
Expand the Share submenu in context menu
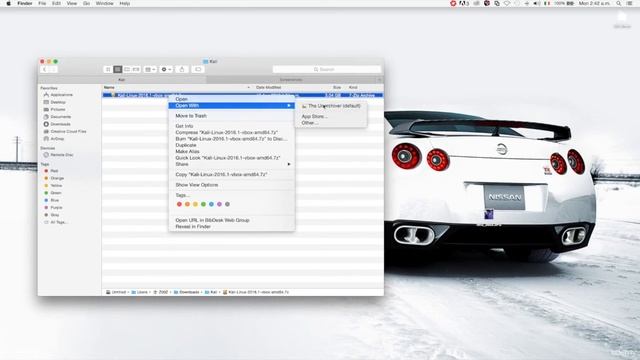(x=231, y=164)
